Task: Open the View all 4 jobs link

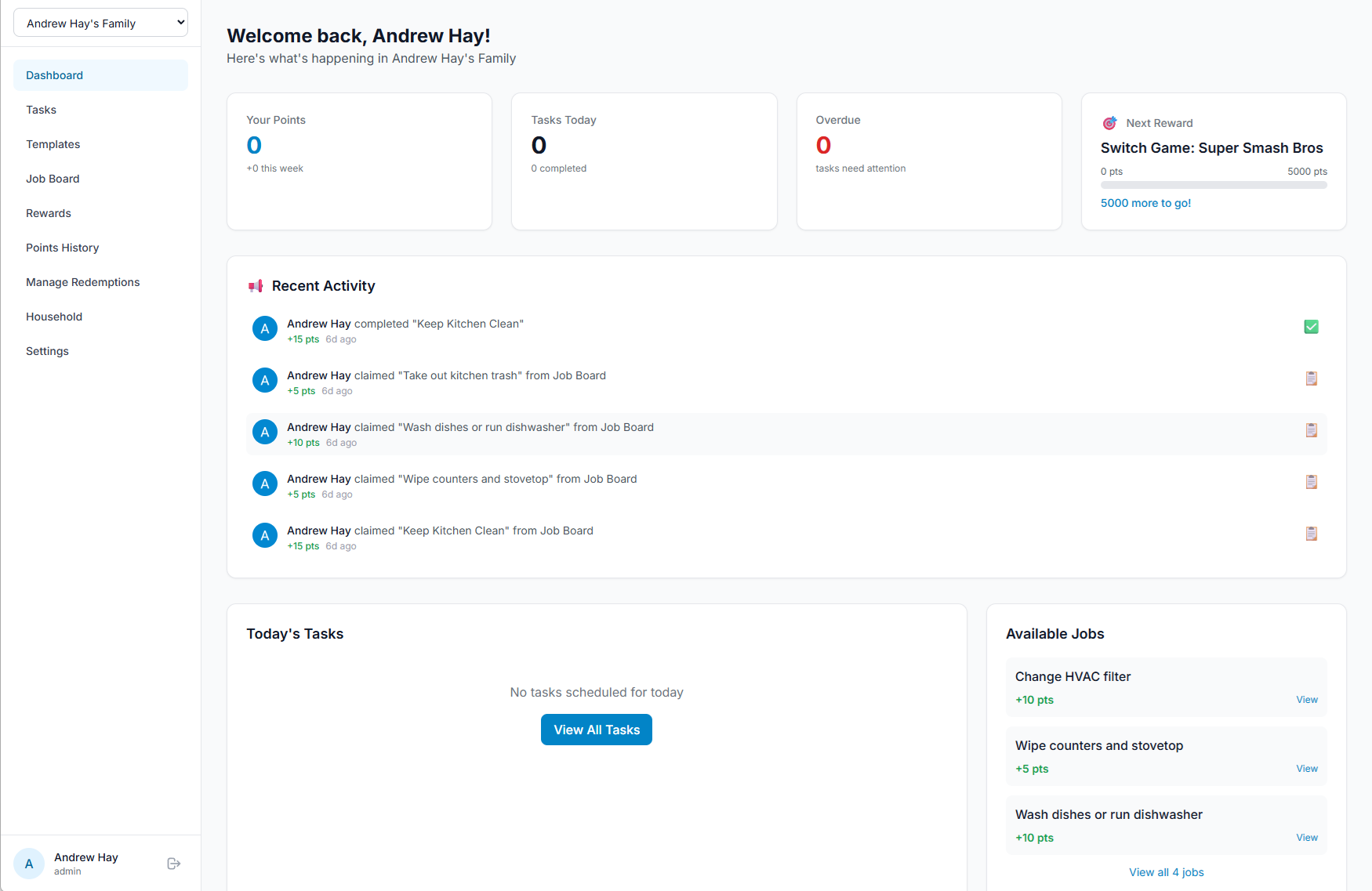Action: click(1167, 871)
